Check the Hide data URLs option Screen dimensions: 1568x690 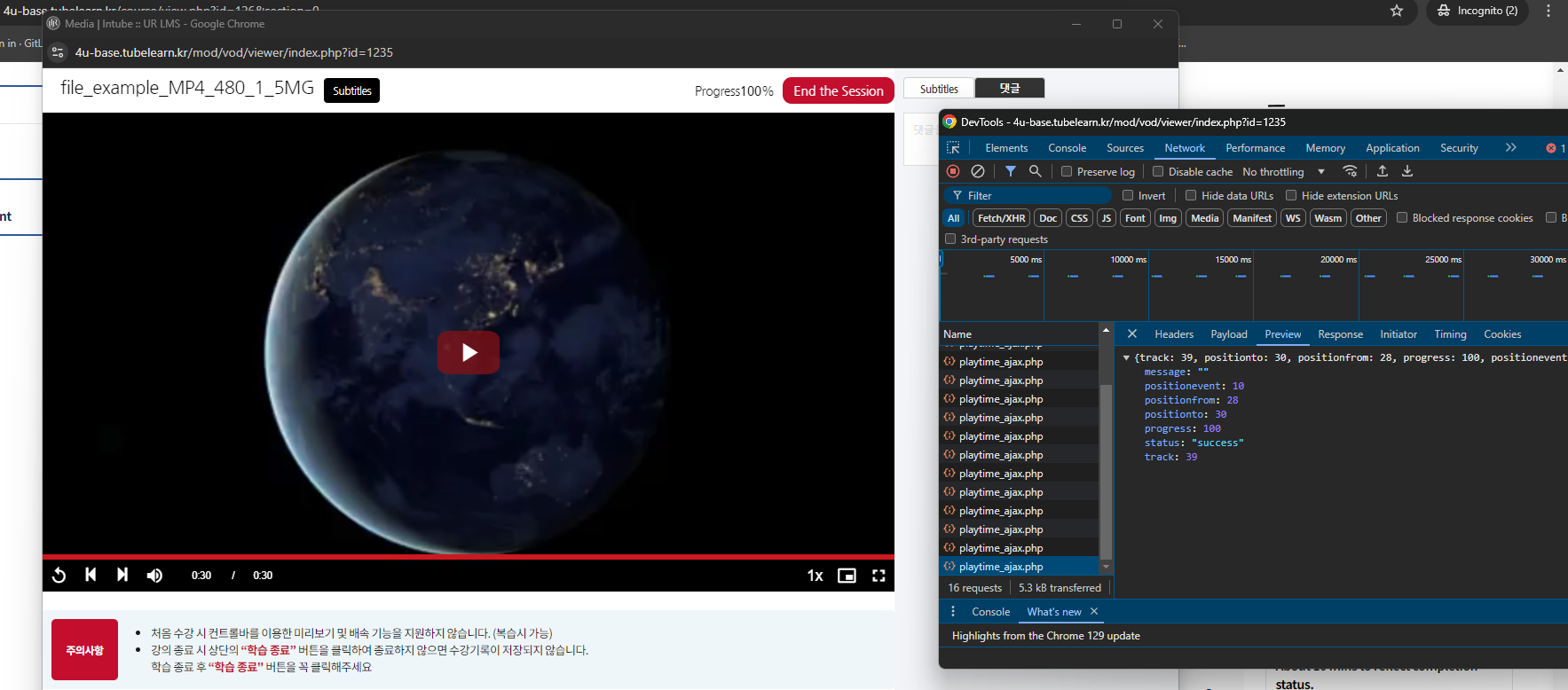(x=1191, y=195)
